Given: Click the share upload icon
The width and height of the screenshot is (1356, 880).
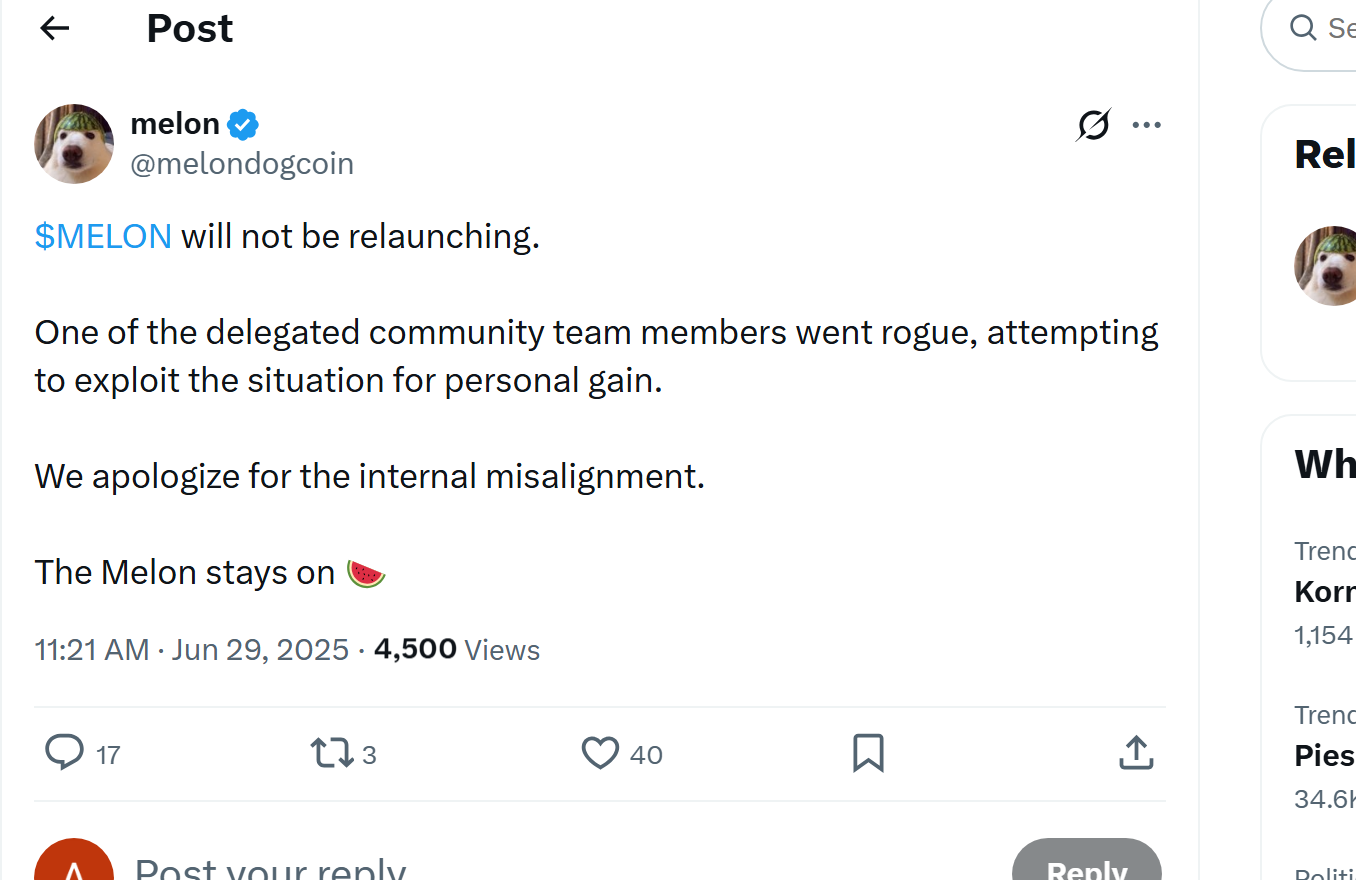Looking at the screenshot, I should [x=1136, y=753].
